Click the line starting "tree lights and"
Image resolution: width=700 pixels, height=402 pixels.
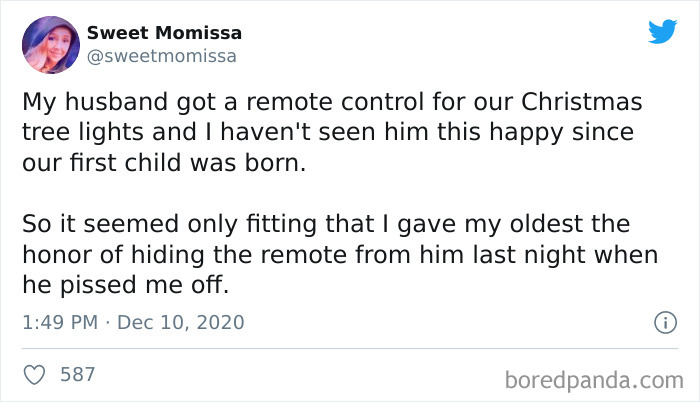[328, 133]
